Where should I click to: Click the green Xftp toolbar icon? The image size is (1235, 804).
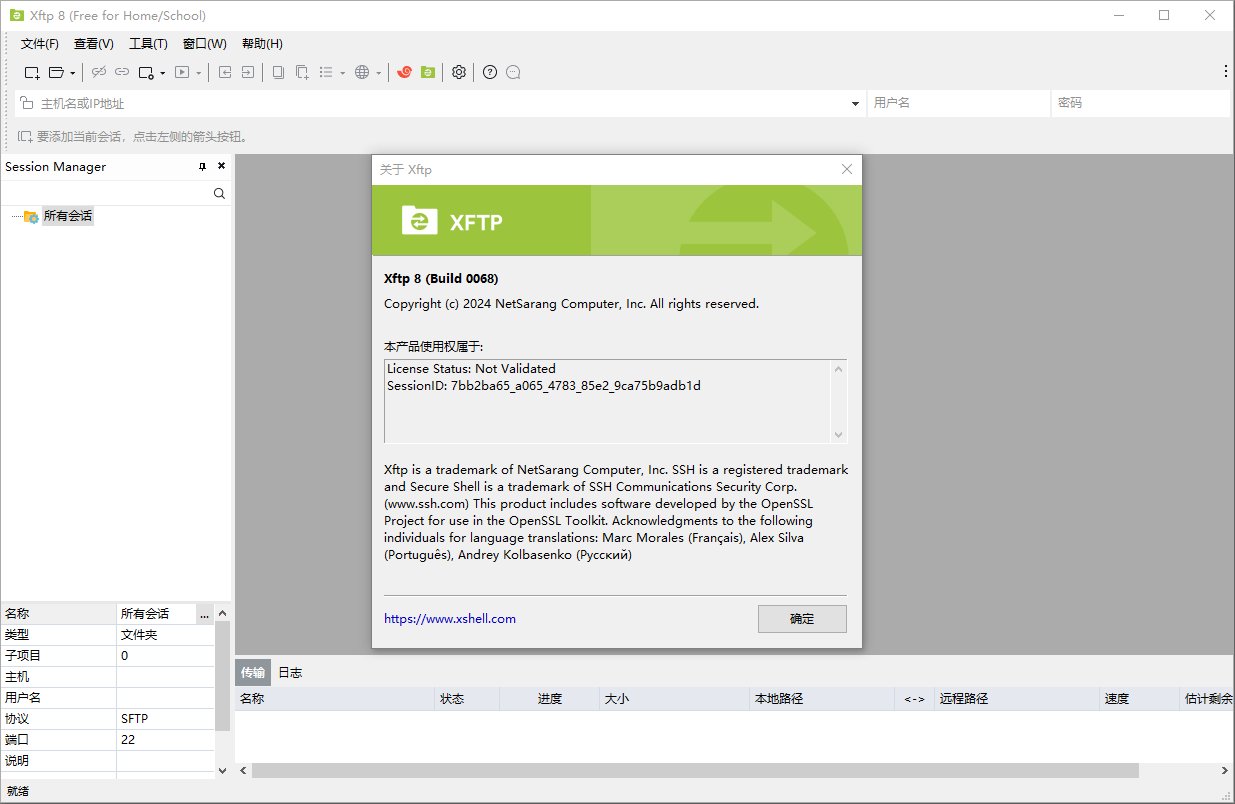tap(428, 72)
